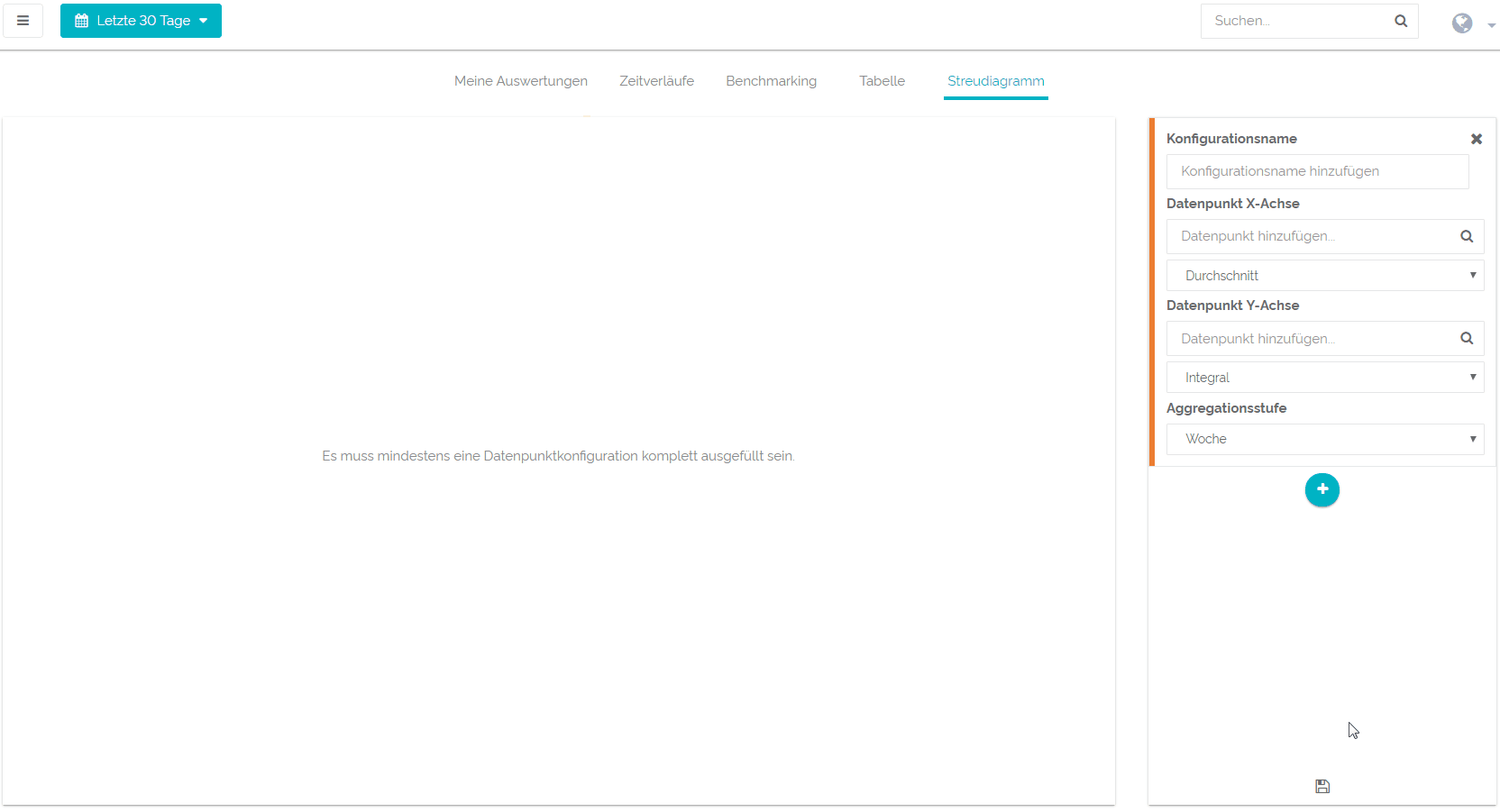Switch to Meine Auswertungen tab
This screenshot has height=812, width=1500.
pyautogui.click(x=521, y=81)
